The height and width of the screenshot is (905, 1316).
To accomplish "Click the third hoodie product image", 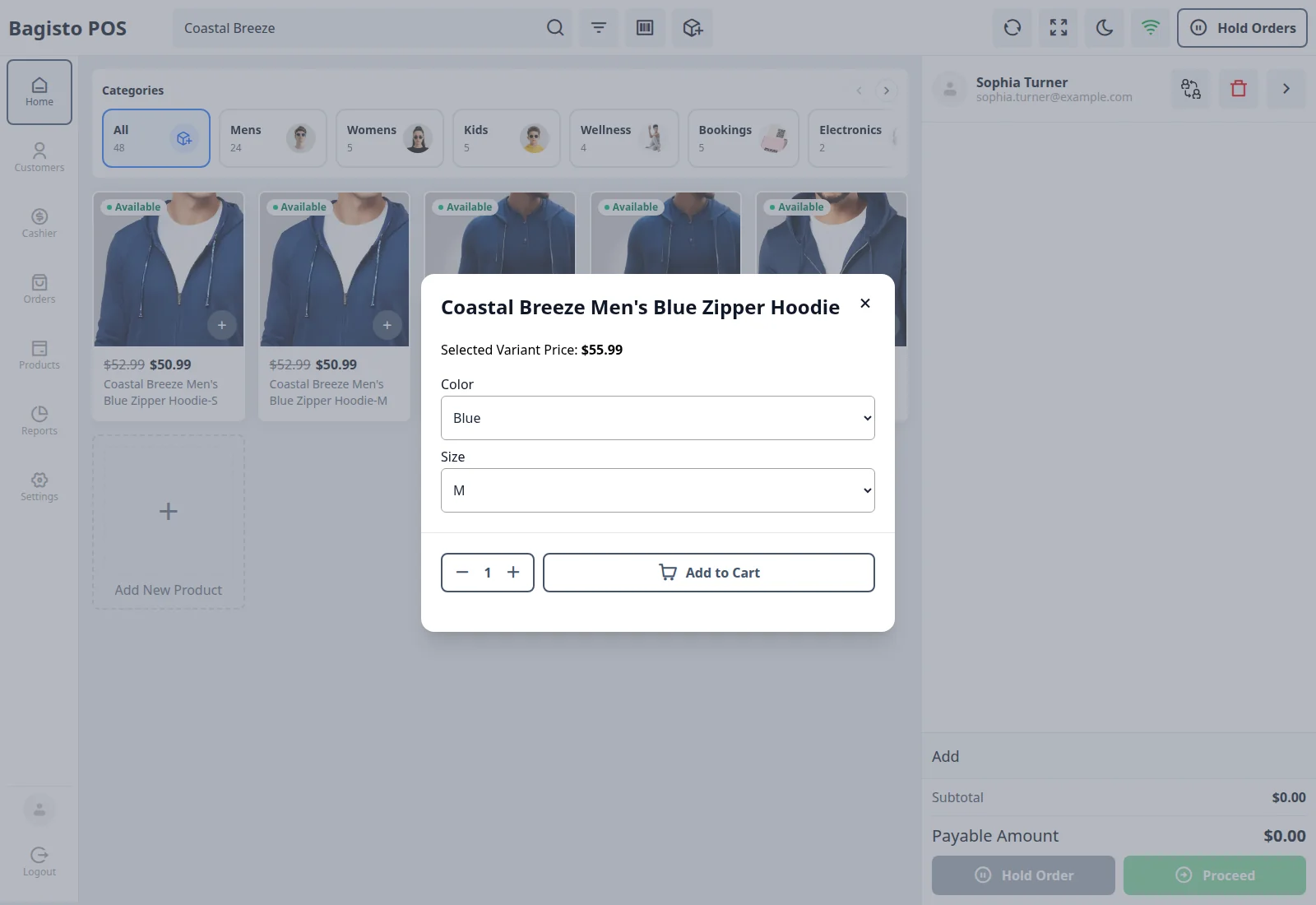I will pyautogui.click(x=500, y=234).
